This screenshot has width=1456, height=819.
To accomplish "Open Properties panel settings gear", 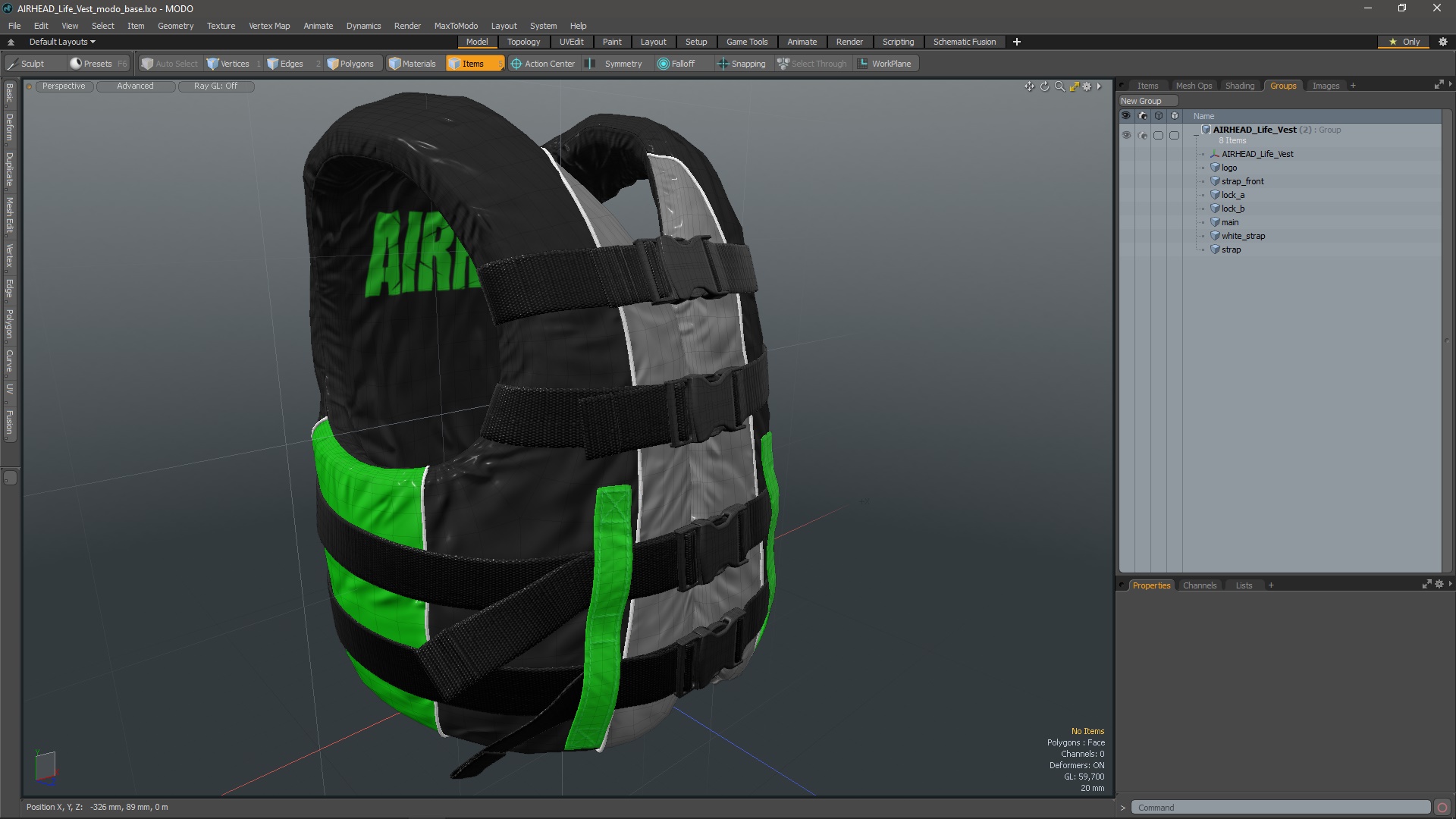I will click(1439, 584).
